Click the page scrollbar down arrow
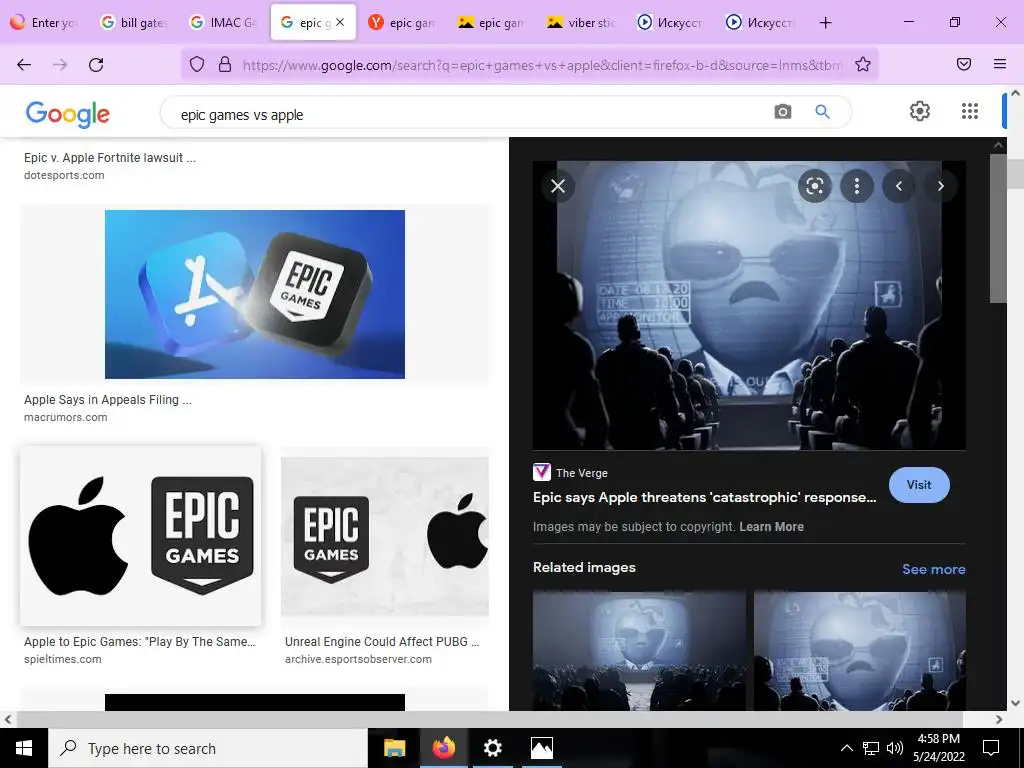Image resolution: width=1024 pixels, height=768 pixels. point(1015,703)
